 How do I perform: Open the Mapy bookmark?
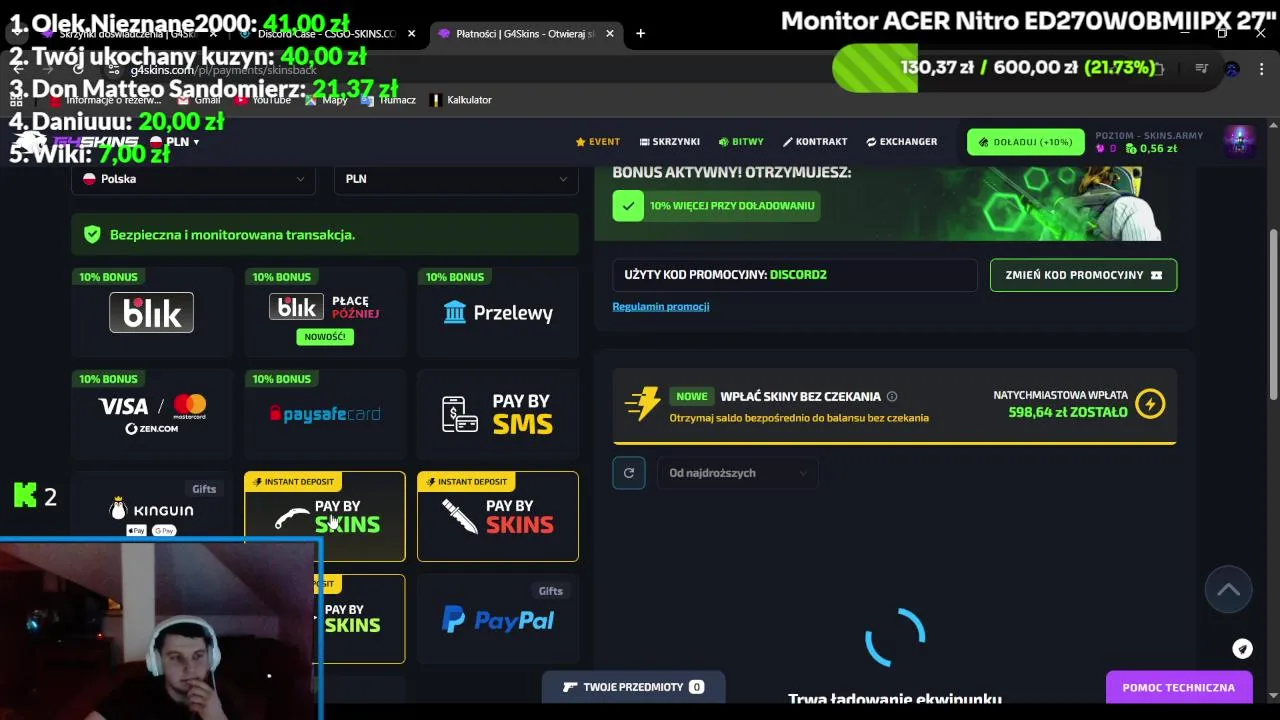click(327, 100)
